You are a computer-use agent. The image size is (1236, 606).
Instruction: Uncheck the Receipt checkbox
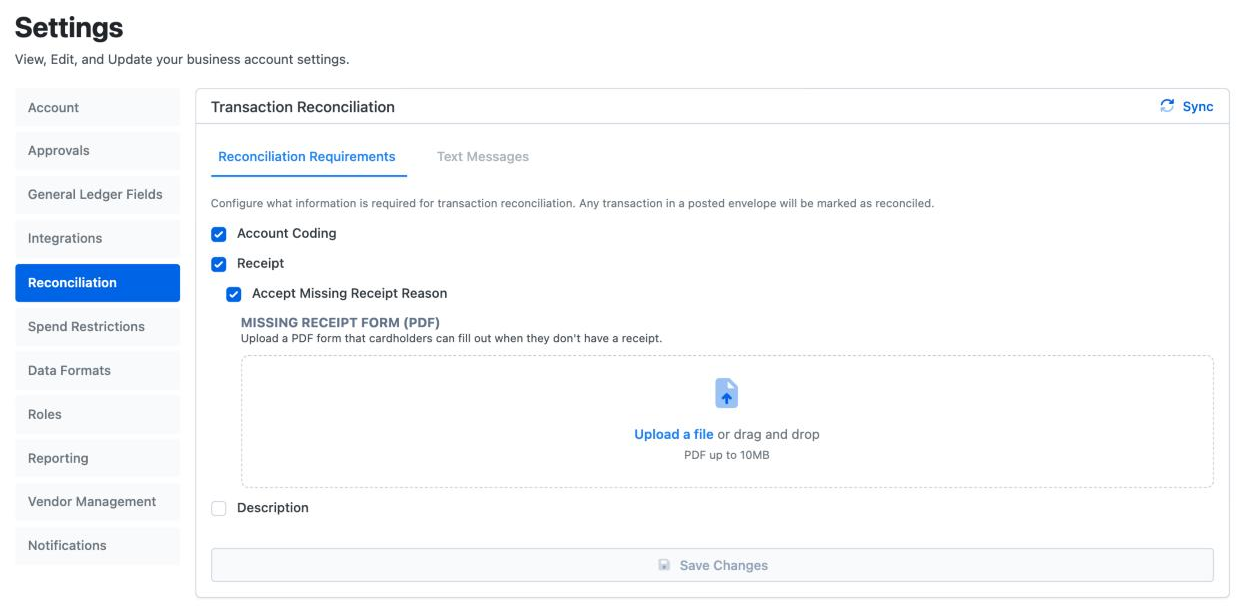[x=219, y=264]
